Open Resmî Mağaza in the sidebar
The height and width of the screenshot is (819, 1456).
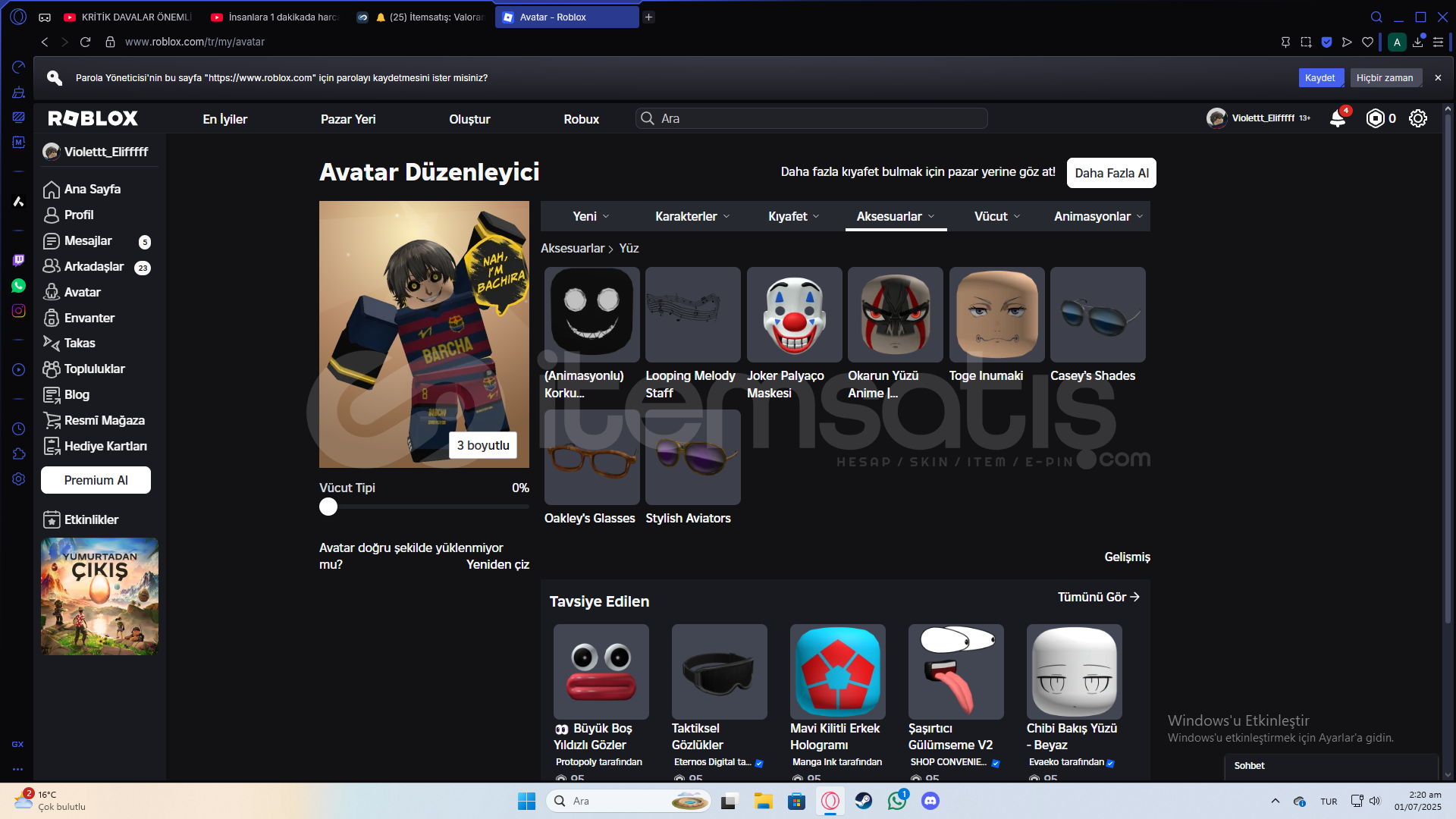[x=94, y=420]
